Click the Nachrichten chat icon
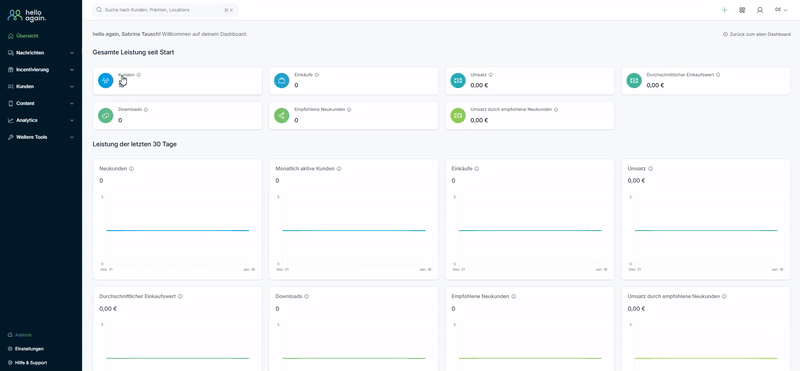800x371 pixels. click(10, 53)
